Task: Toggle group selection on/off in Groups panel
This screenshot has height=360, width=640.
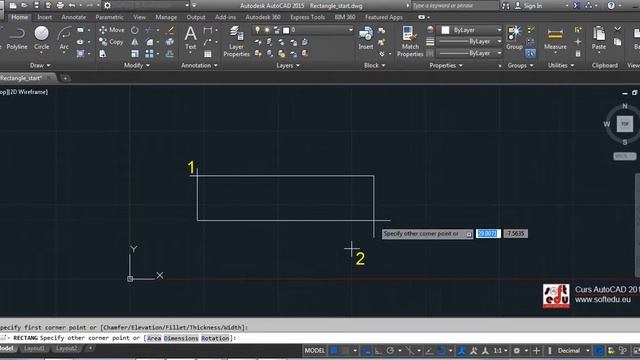Action: 531,53
